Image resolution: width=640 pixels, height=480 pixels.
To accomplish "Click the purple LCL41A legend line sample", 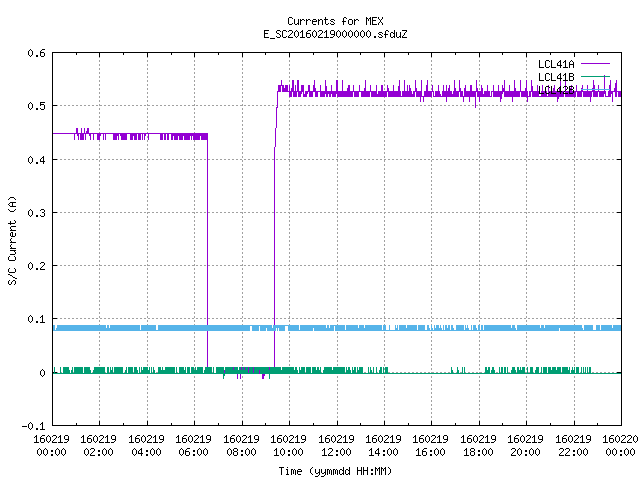I will [x=595, y=64].
